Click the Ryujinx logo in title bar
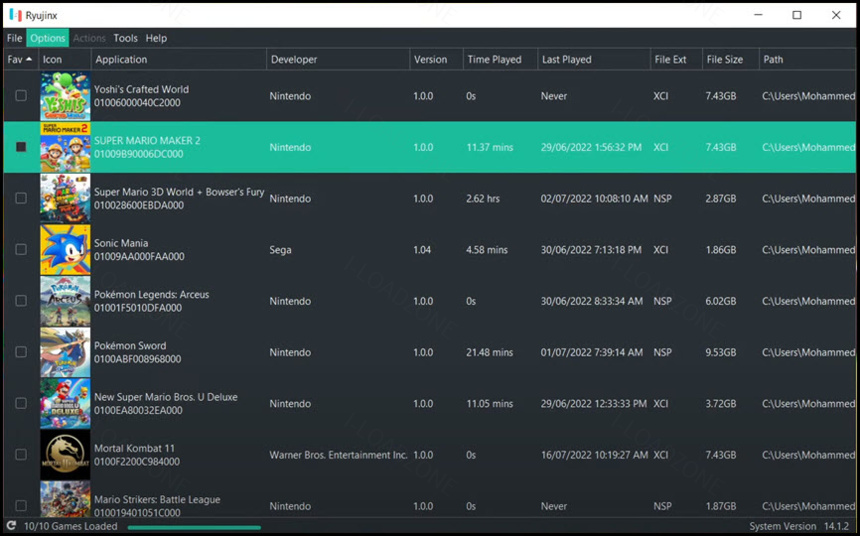This screenshot has width=860, height=536. click(15, 15)
